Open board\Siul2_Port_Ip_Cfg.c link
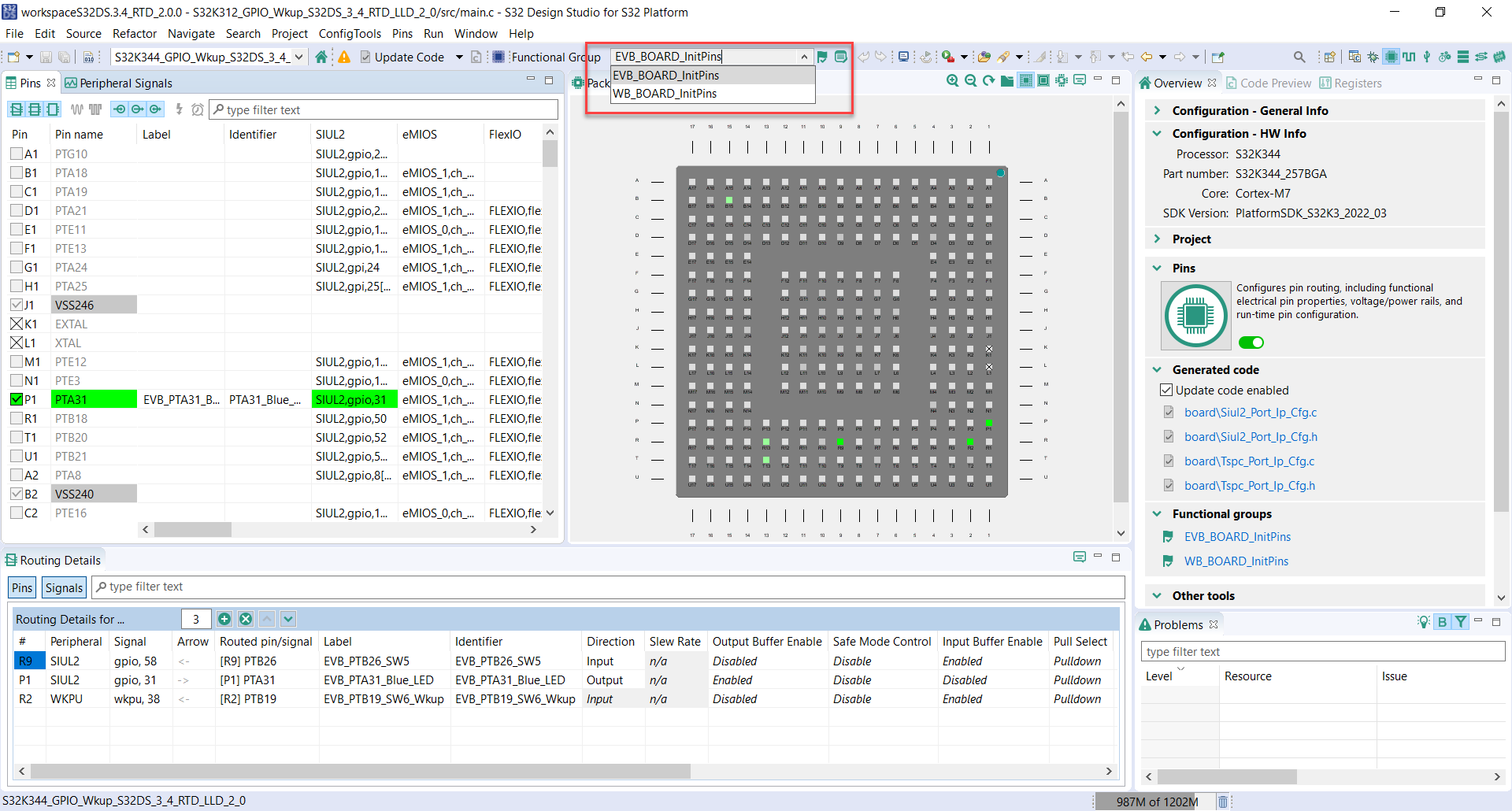Viewport: 1512px width, 811px height. (x=1251, y=412)
